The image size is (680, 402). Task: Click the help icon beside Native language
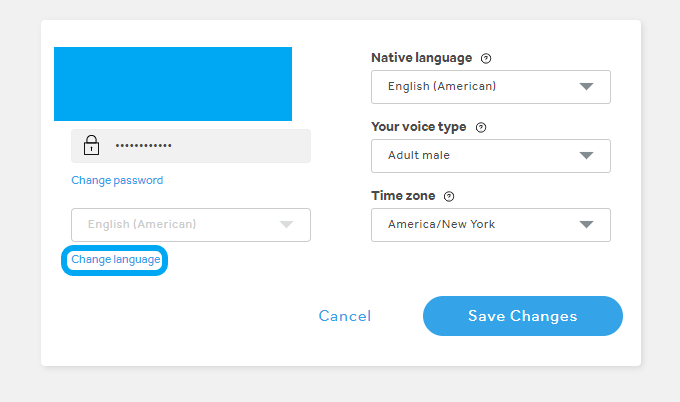486,59
